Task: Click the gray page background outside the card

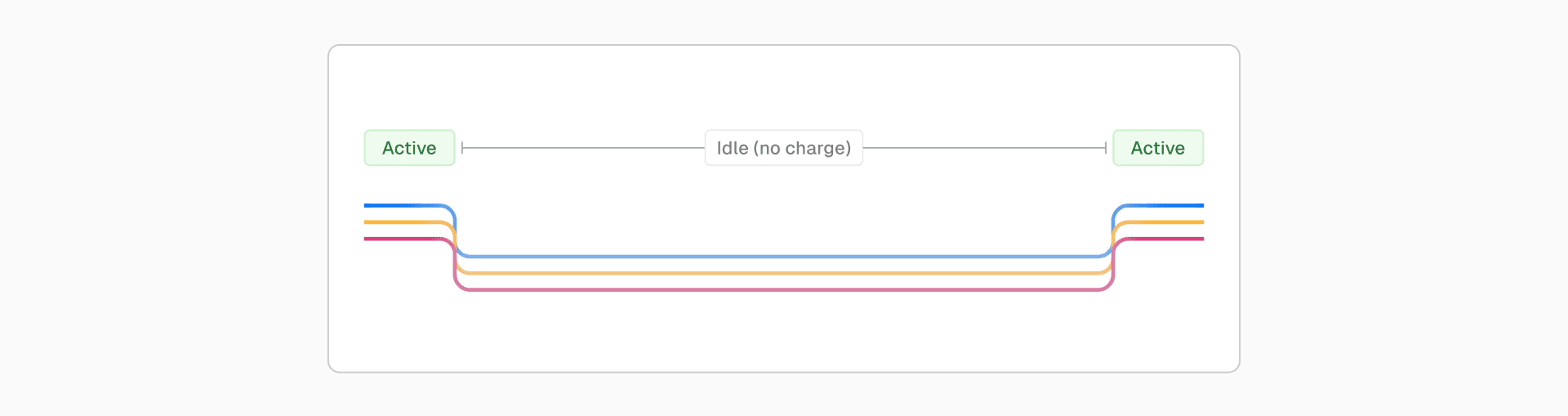Action: [x=163, y=204]
